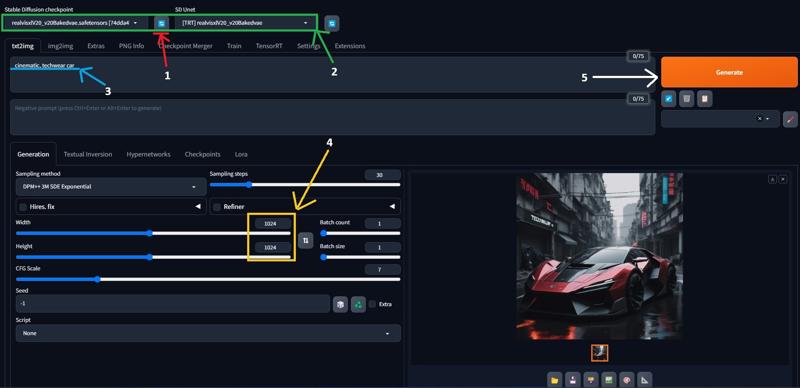Click the CFG Scale number field
This screenshot has width=800, height=388.
pyautogui.click(x=383, y=270)
